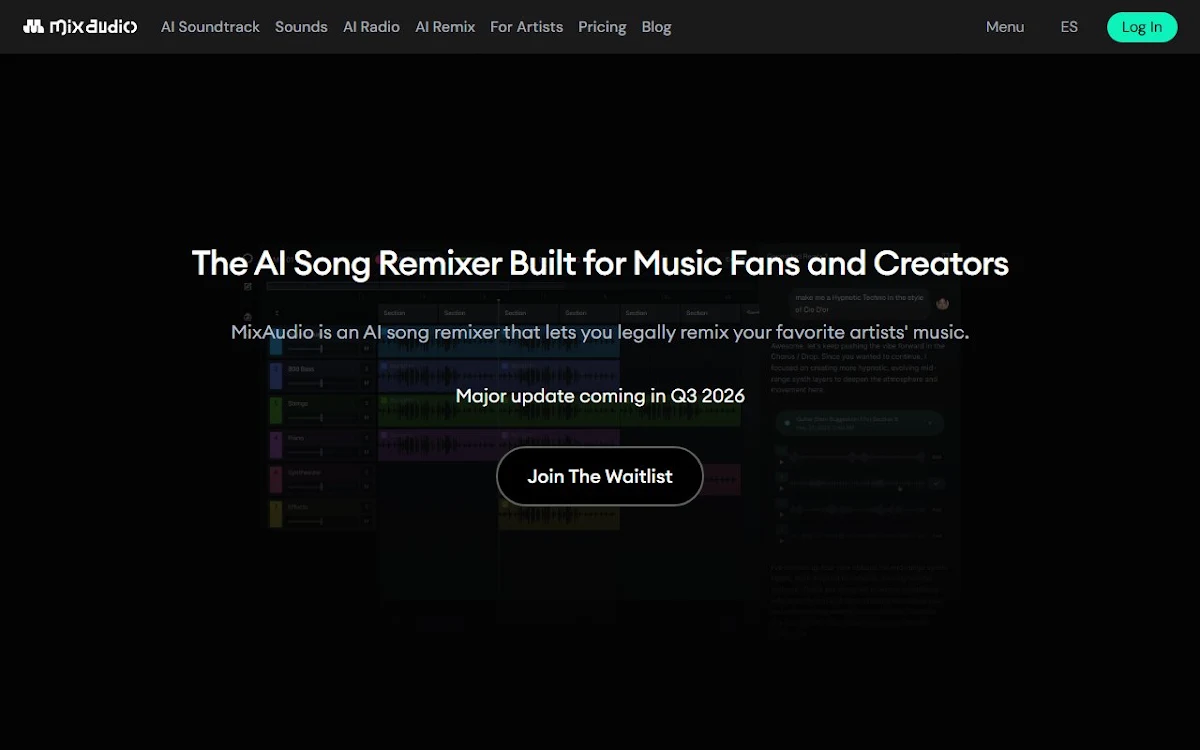Open AI Radio from navigation
Screen dimensions: 1200x750
pos(371,27)
